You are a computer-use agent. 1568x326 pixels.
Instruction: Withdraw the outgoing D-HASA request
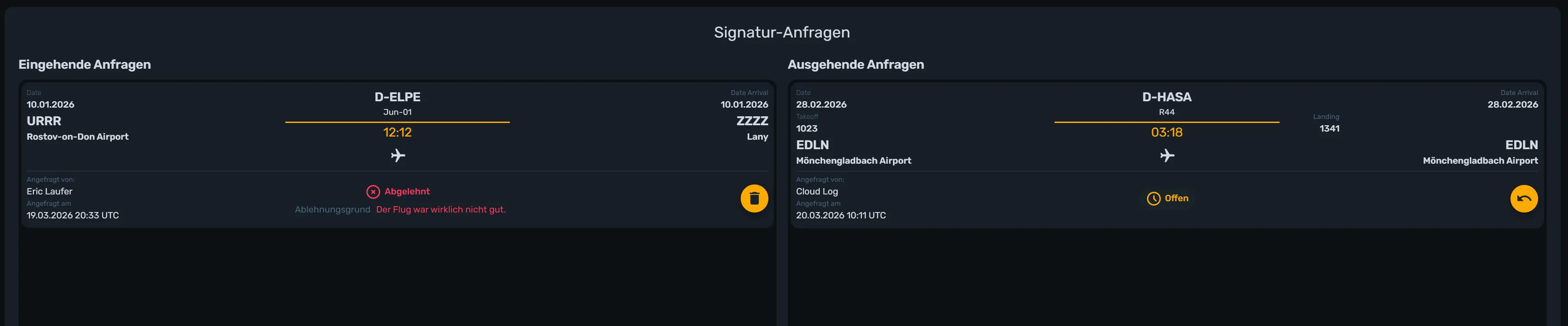coord(1524,198)
